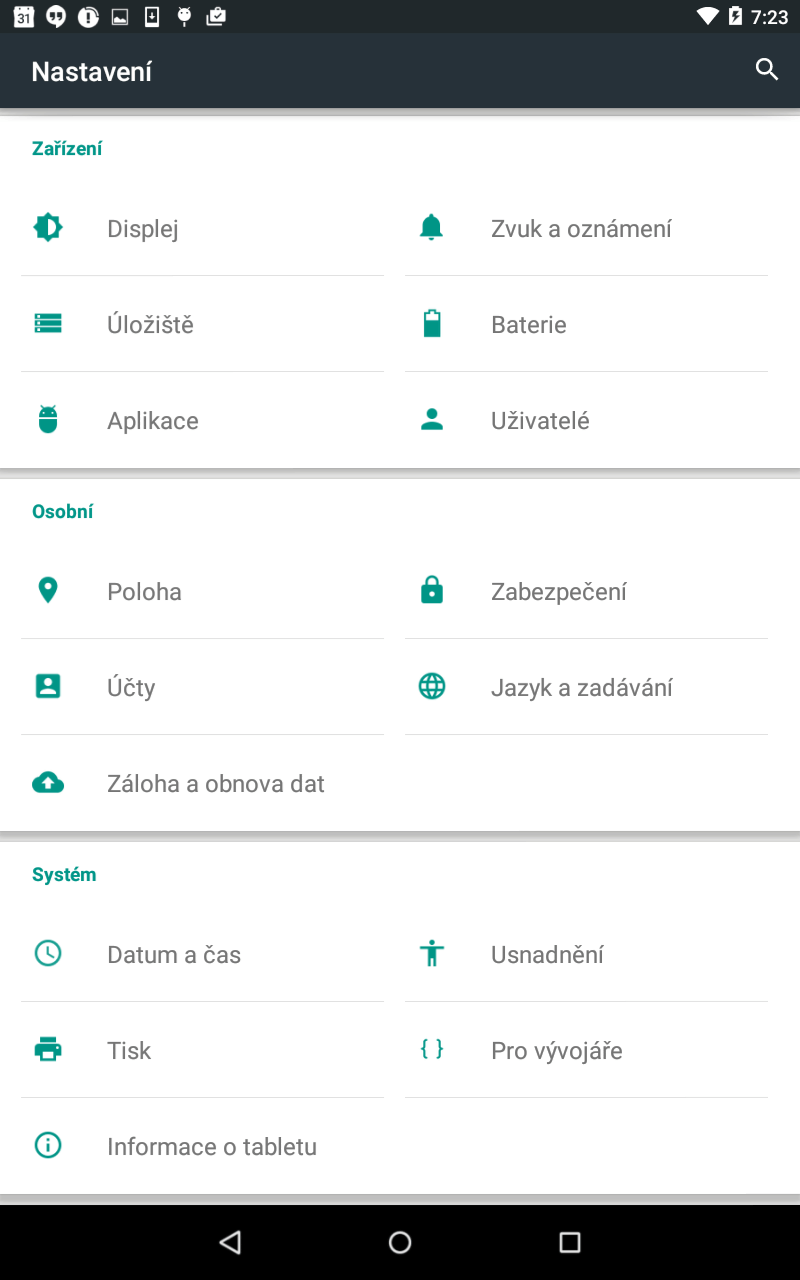This screenshot has width=800, height=1280.
Task: Tap the padlock icon for Zabezpečení
Action: click(431, 591)
